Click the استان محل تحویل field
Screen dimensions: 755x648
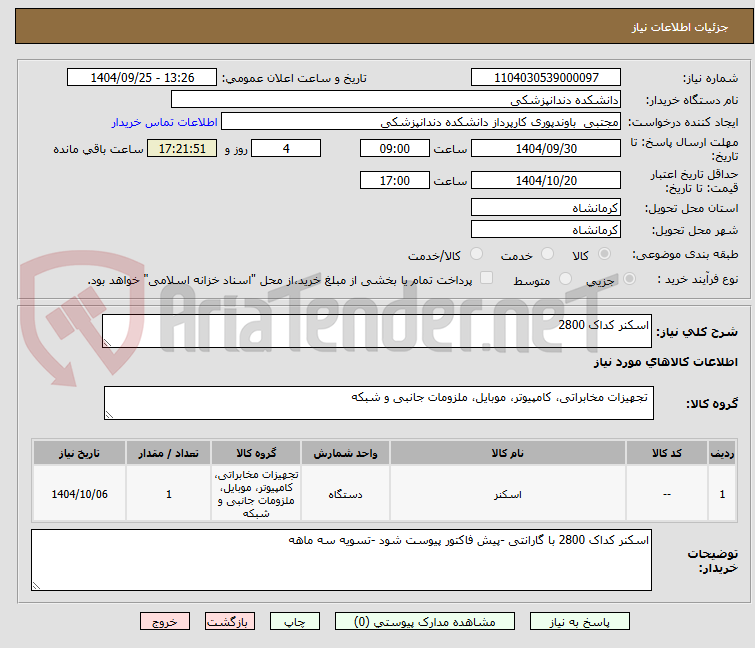(546, 207)
